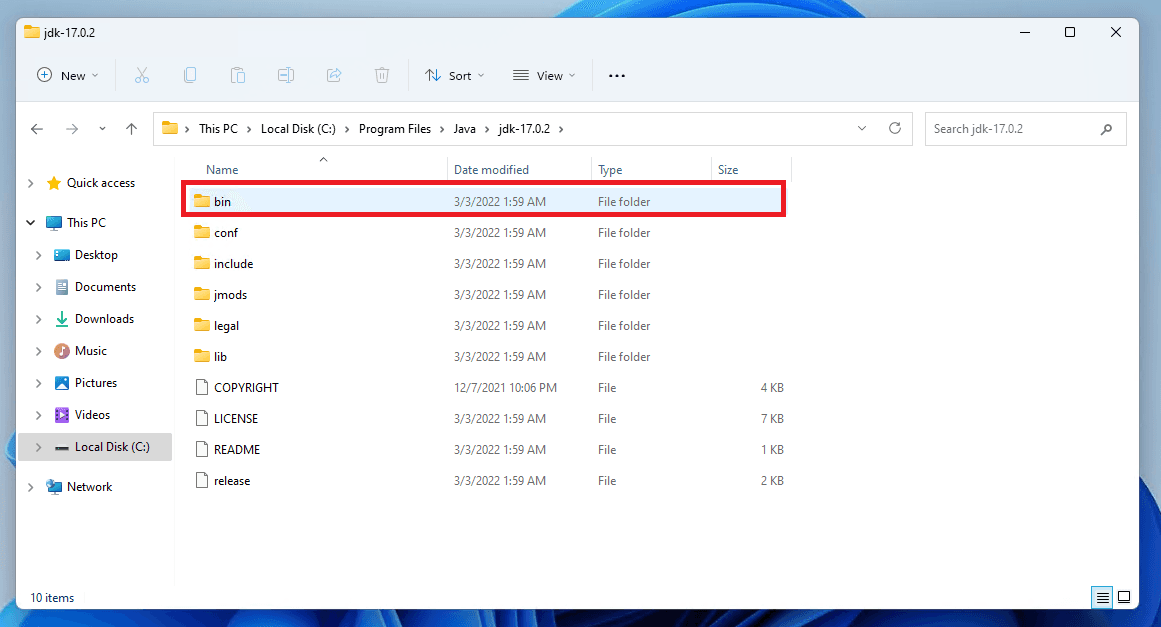Switch to large thumbnails view icon in status bar
Viewport: 1161px width, 627px height.
click(x=1124, y=597)
